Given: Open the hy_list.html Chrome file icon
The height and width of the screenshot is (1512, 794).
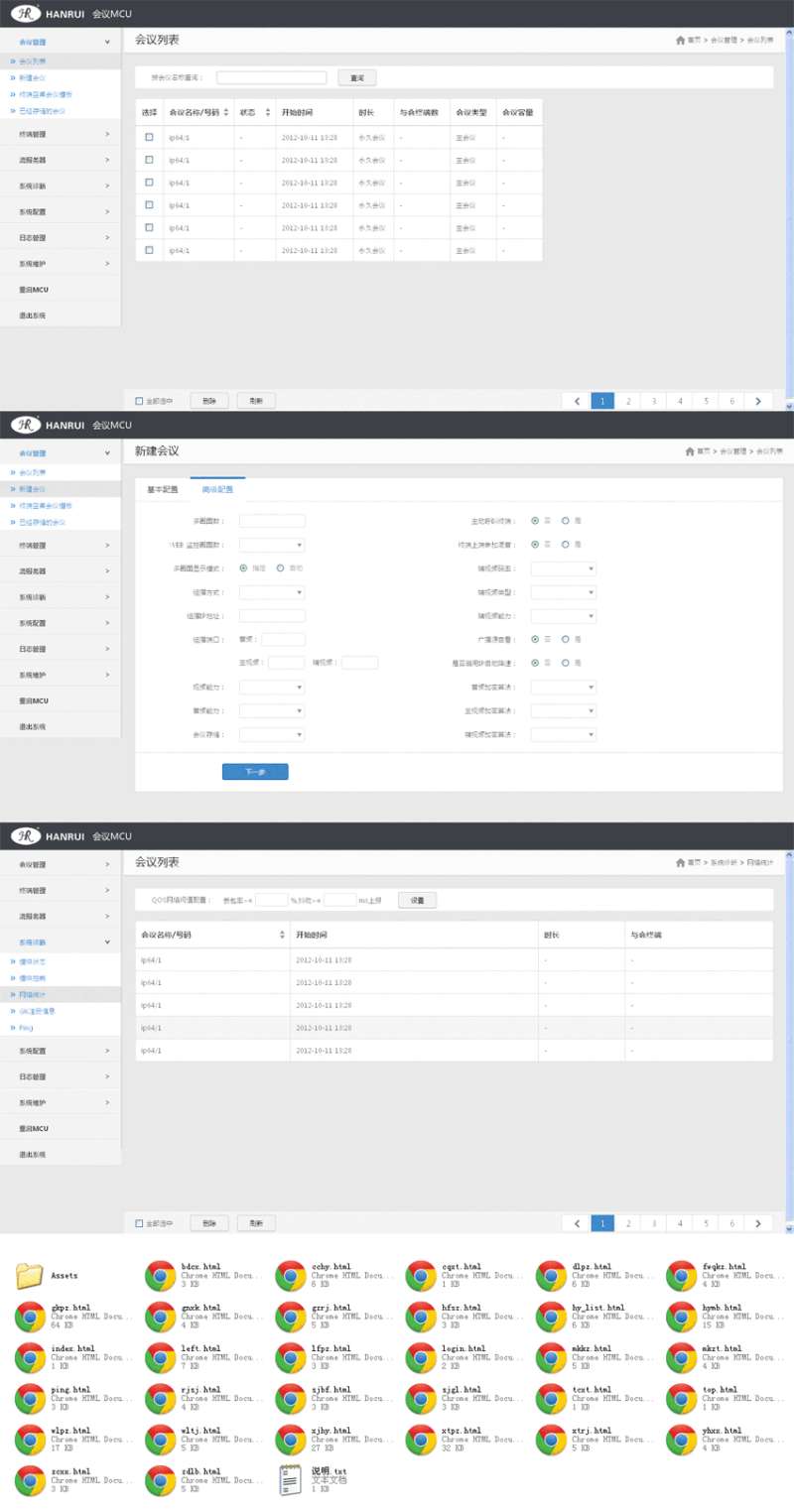Looking at the screenshot, I should tap(552, 1317).
